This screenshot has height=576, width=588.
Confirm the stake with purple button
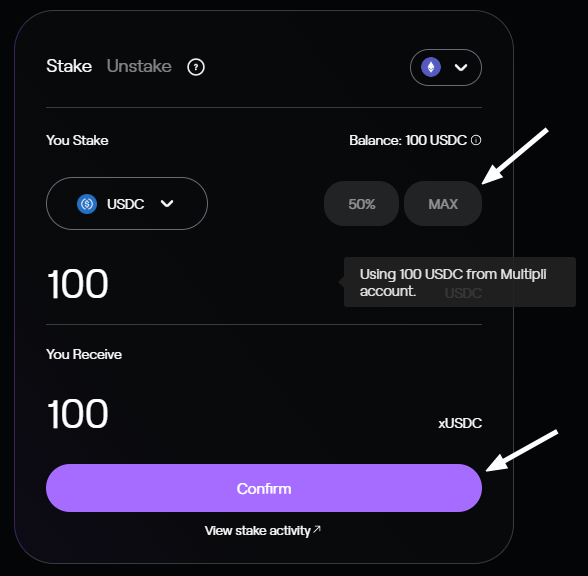tap(264, 488)
